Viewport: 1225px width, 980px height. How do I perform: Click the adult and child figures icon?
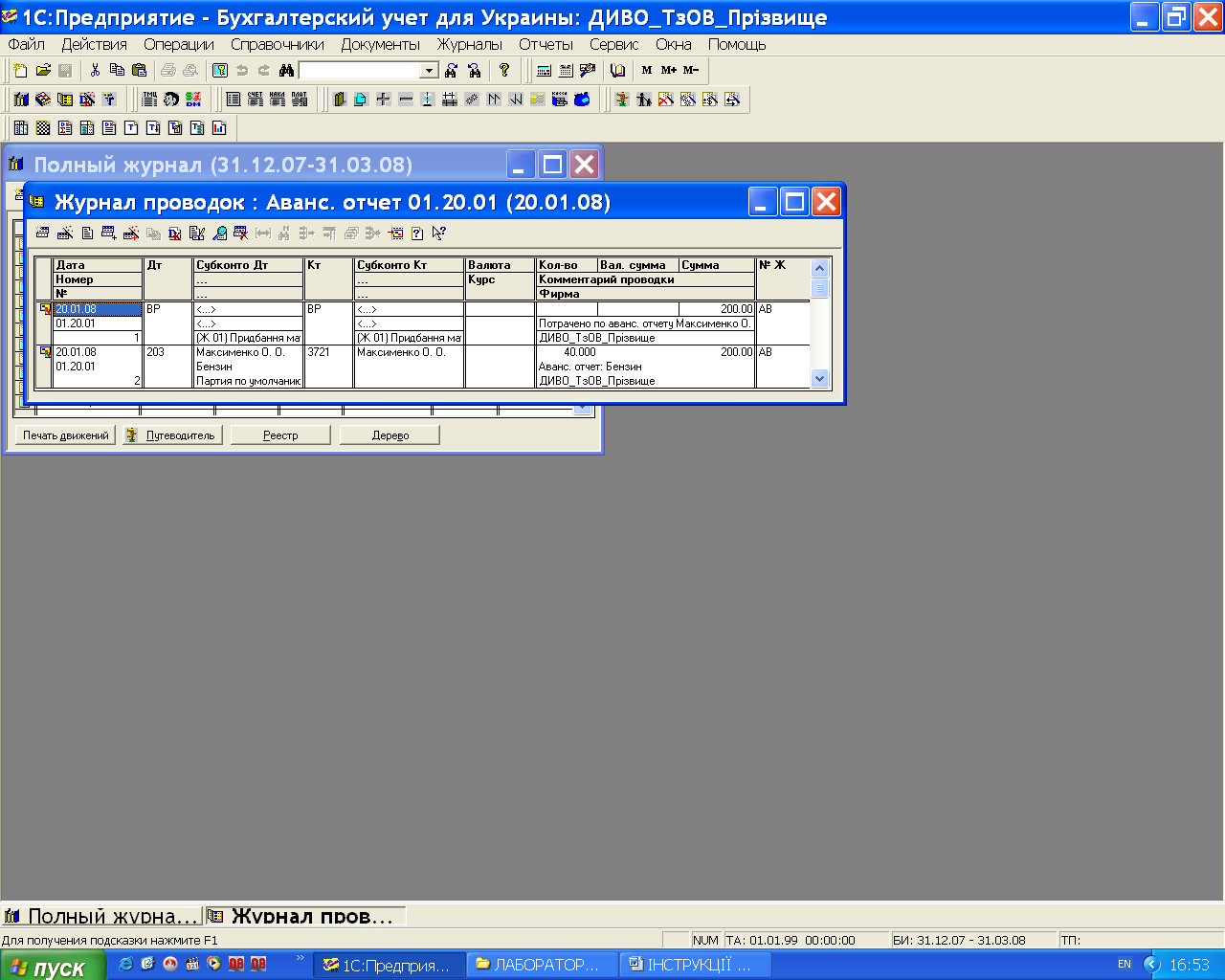(x=644, y=99)
